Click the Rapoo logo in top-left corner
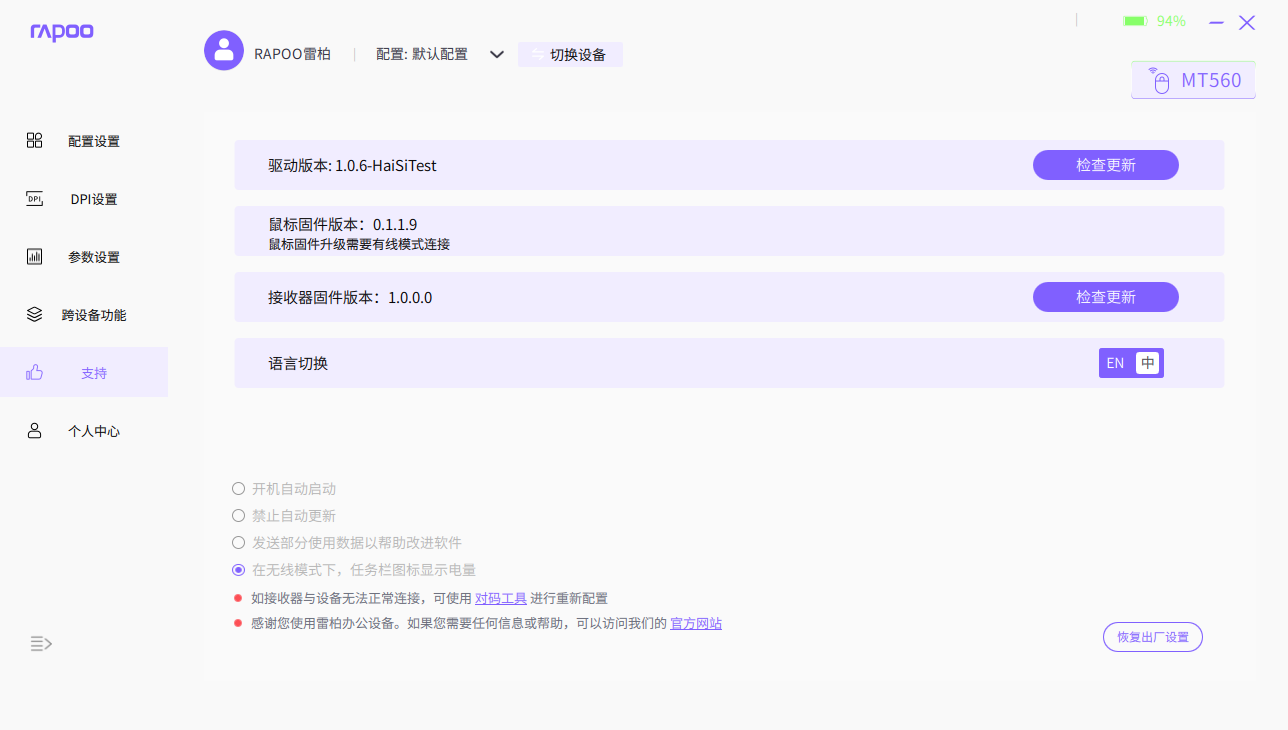The image size is (1288, 730). click(62, 32)
